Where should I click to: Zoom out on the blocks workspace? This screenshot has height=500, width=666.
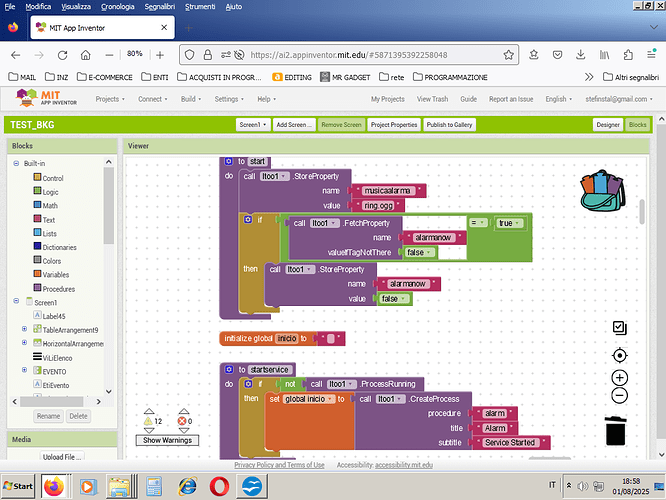(619, 395)
